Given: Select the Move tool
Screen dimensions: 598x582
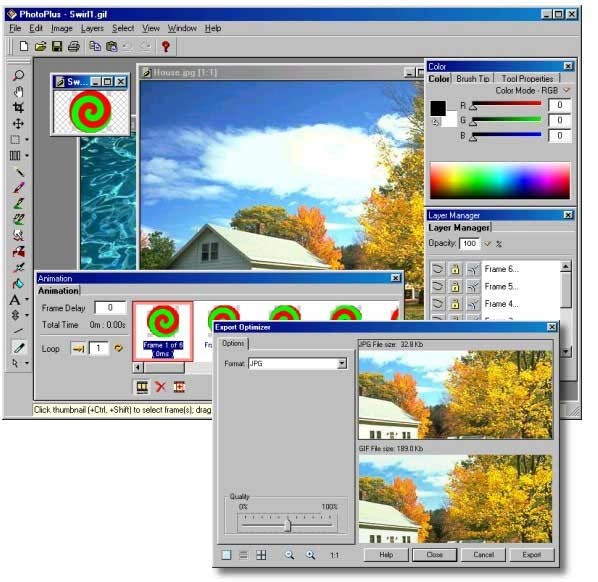Looking at the screenshot, I should coord(18,124).
